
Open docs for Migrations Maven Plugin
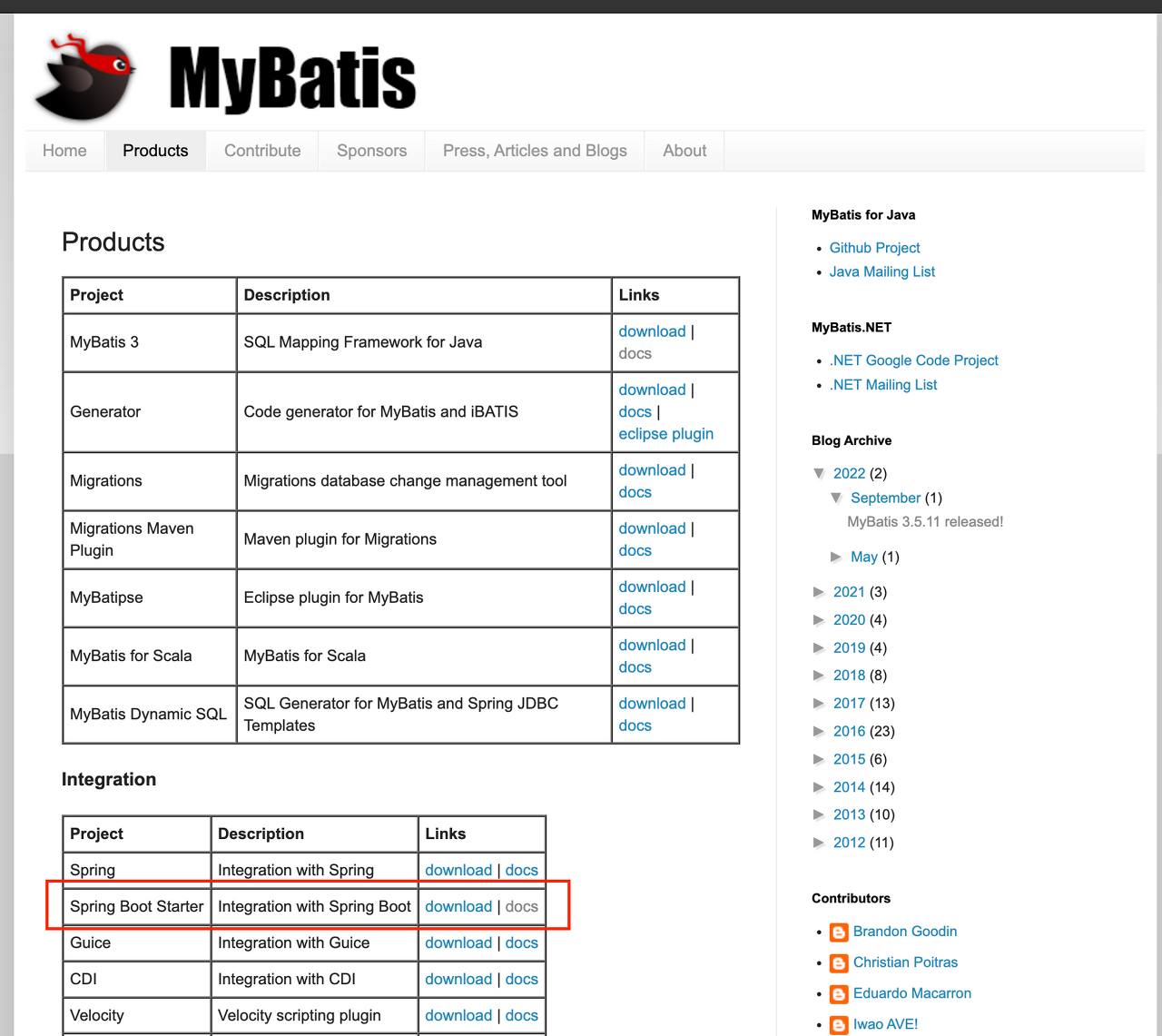tap(635, 550)
